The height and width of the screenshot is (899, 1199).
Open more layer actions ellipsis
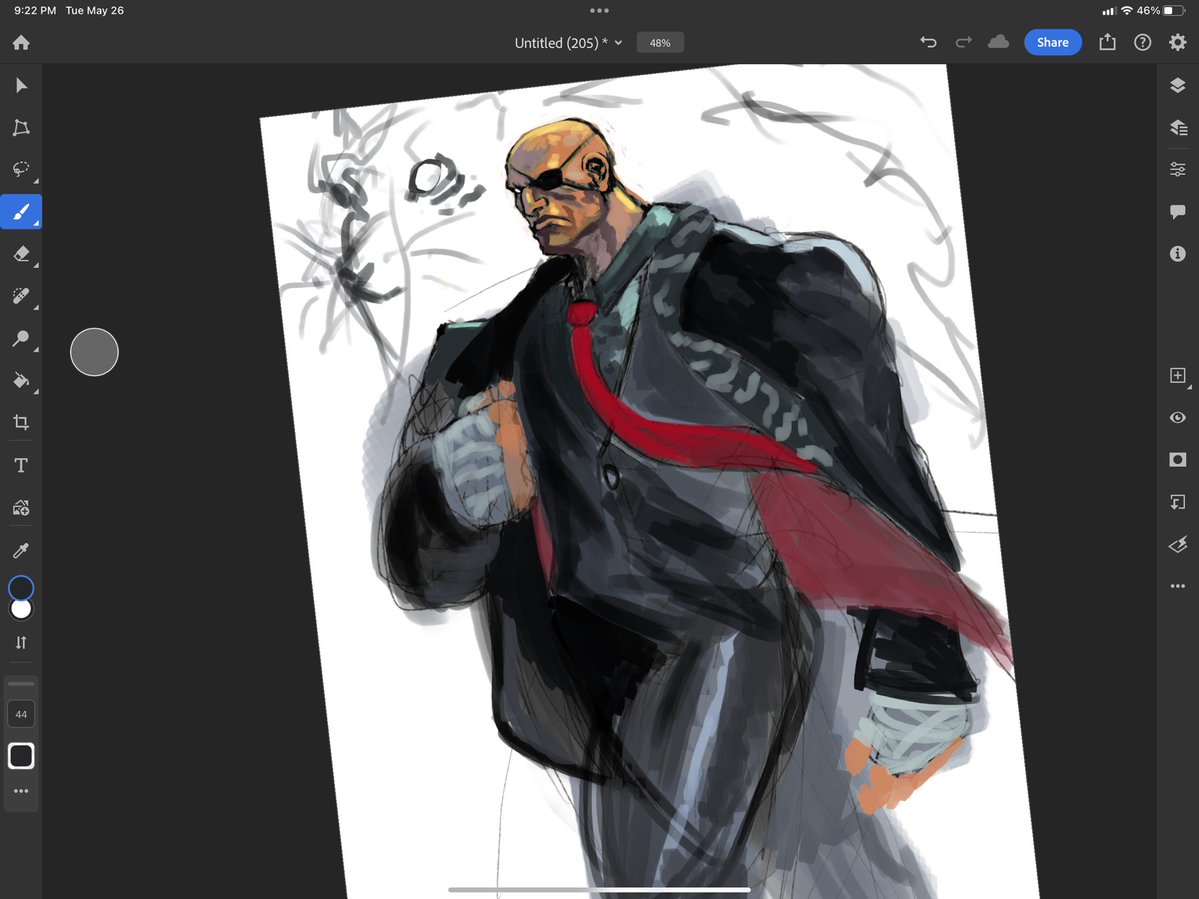click(x=1178, y=586)
